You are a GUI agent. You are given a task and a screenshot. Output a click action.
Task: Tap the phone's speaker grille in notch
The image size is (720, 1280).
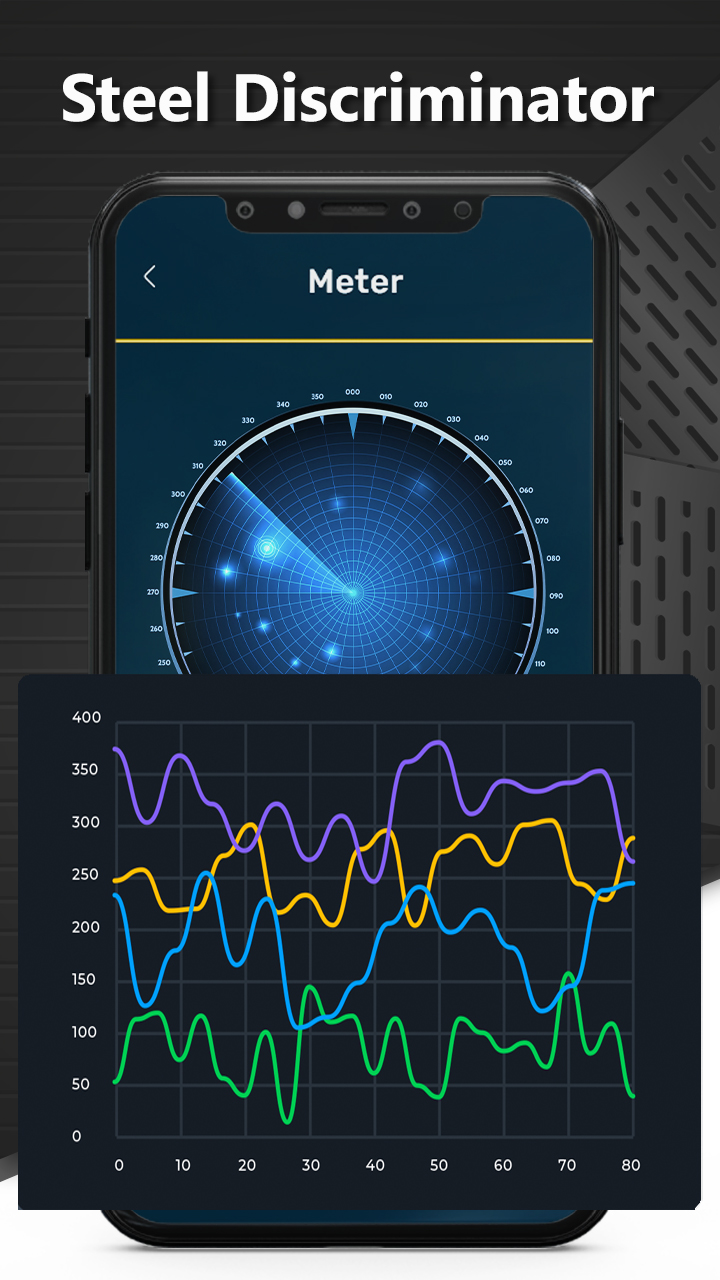click(353, 211)
